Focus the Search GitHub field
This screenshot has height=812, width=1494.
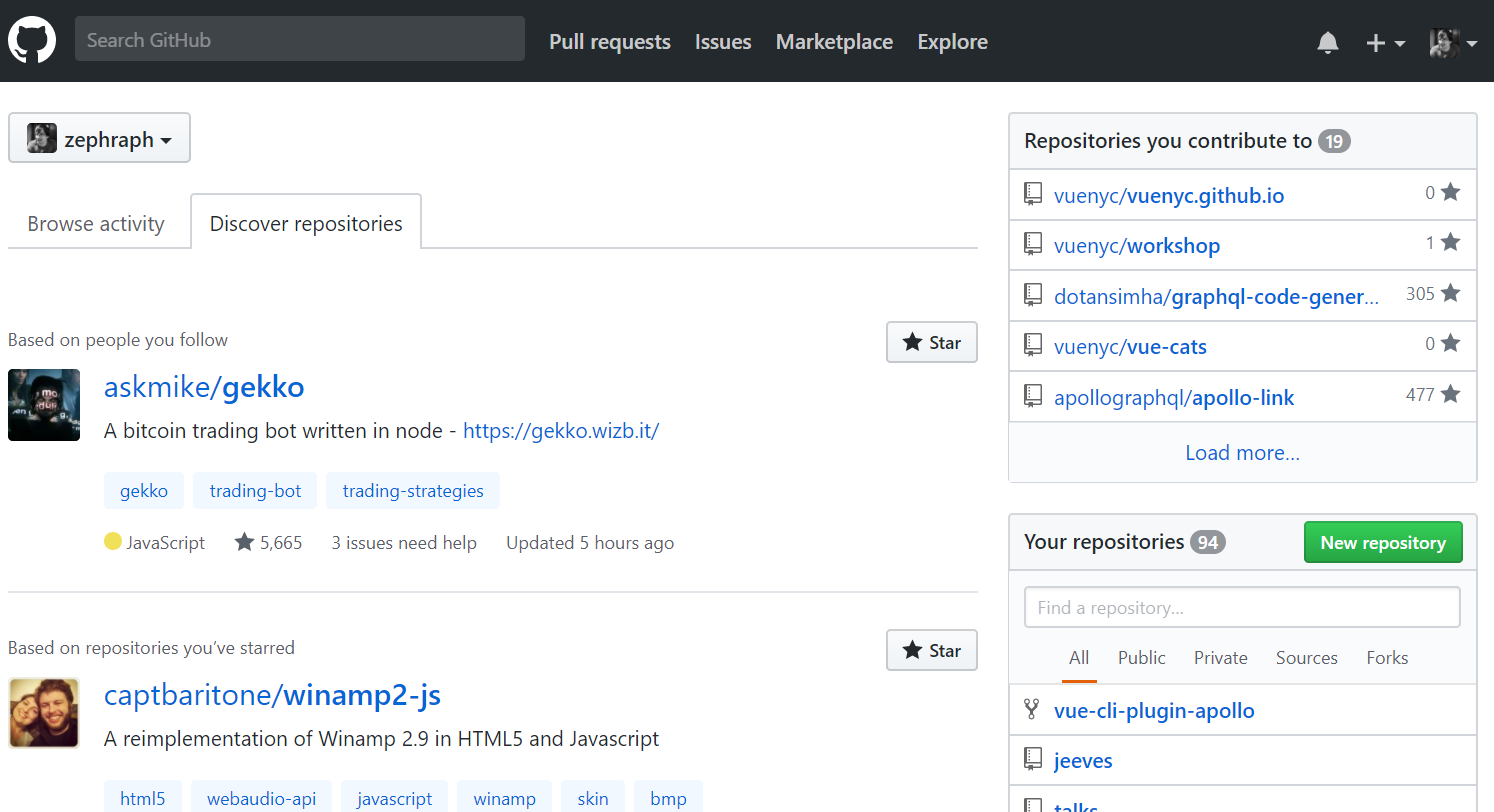pyautogui.click(x=300, y=40)
